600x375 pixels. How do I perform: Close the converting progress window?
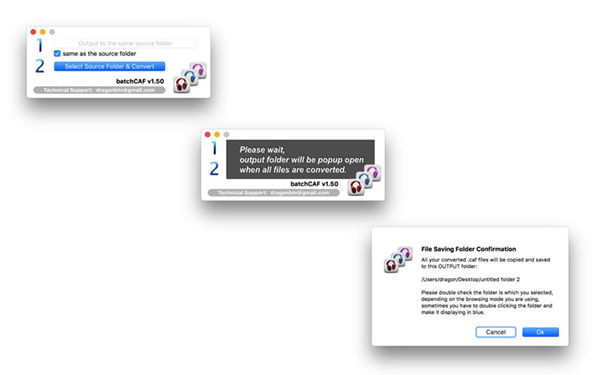point(207,134)
